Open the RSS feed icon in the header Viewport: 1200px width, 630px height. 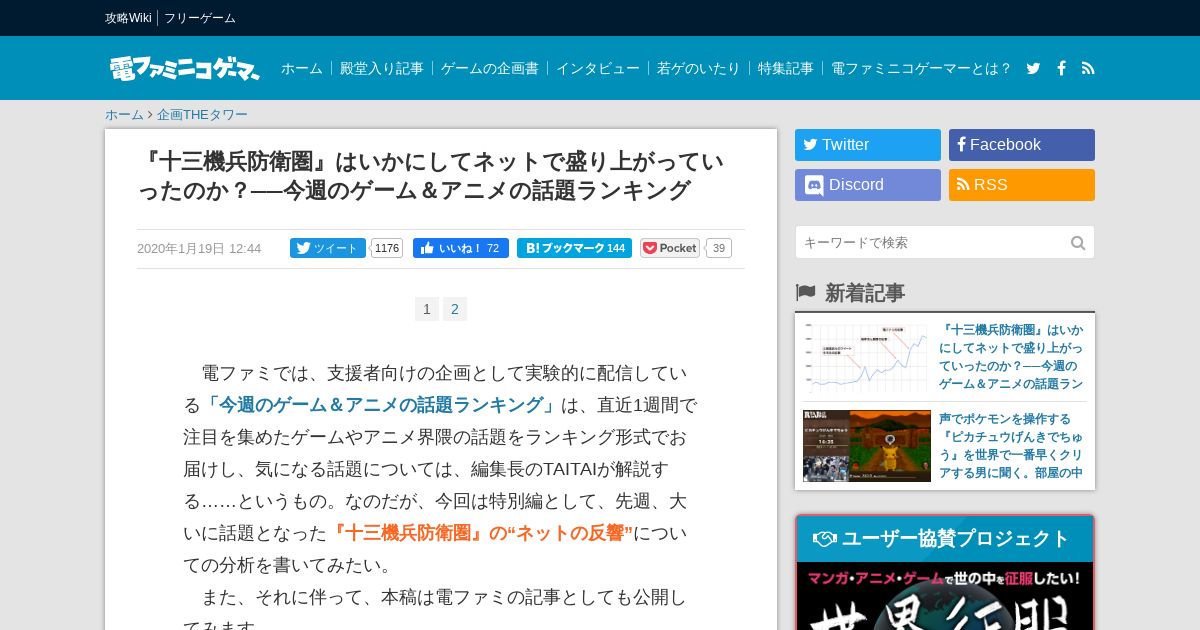(x=1088, y=68)
